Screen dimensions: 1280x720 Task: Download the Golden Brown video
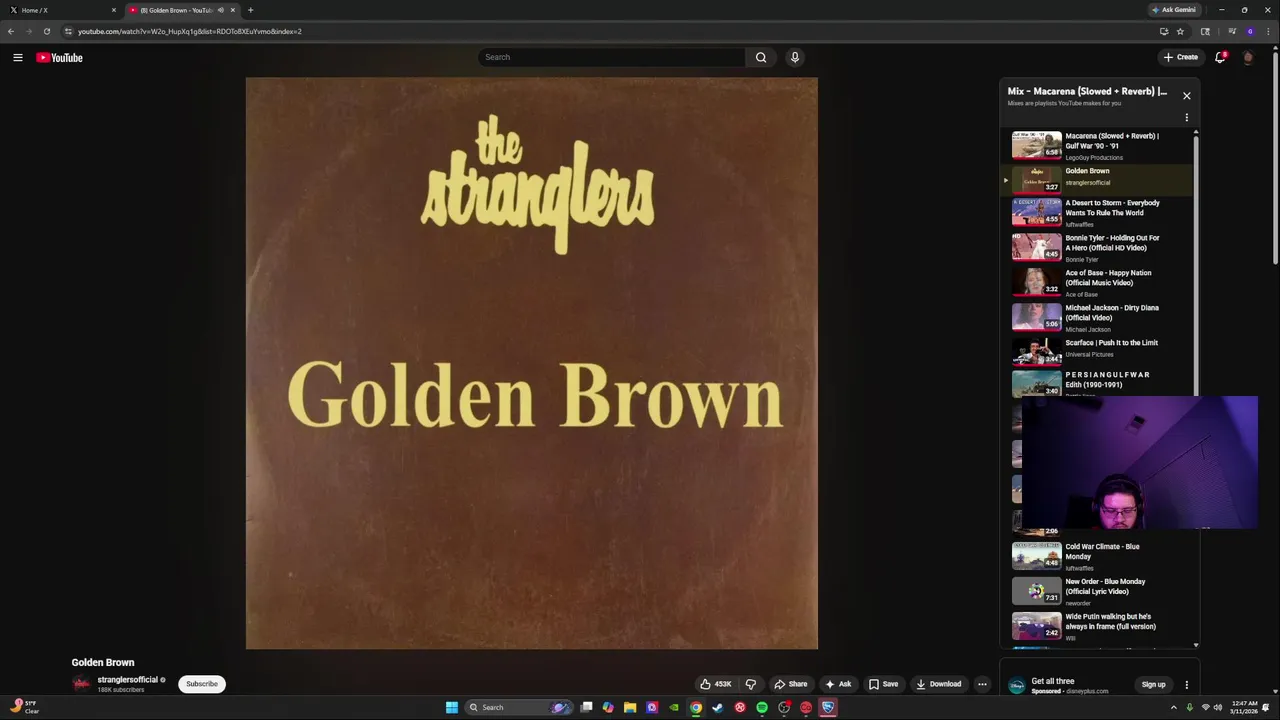pyautogui.click(x=938, y=684)
